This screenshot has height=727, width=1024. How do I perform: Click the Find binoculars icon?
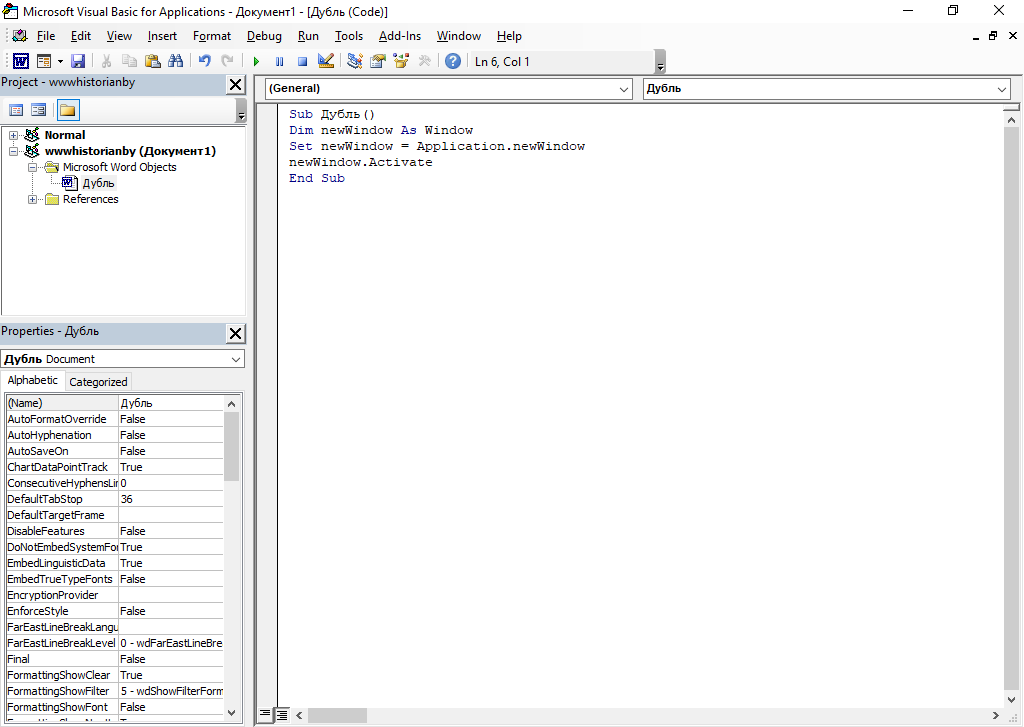point(175,61)
